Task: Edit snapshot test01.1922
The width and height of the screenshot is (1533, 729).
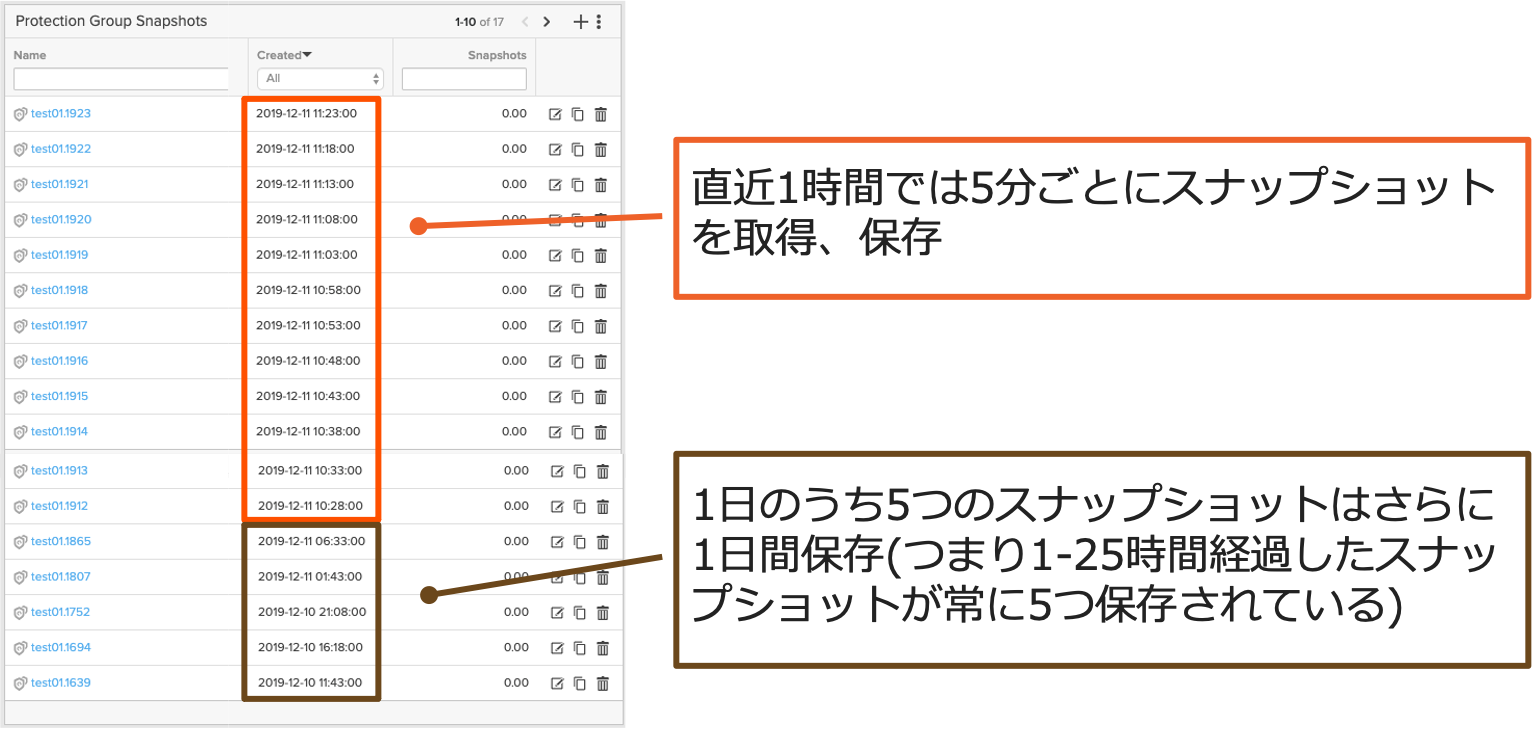Action: pos(555,149)
